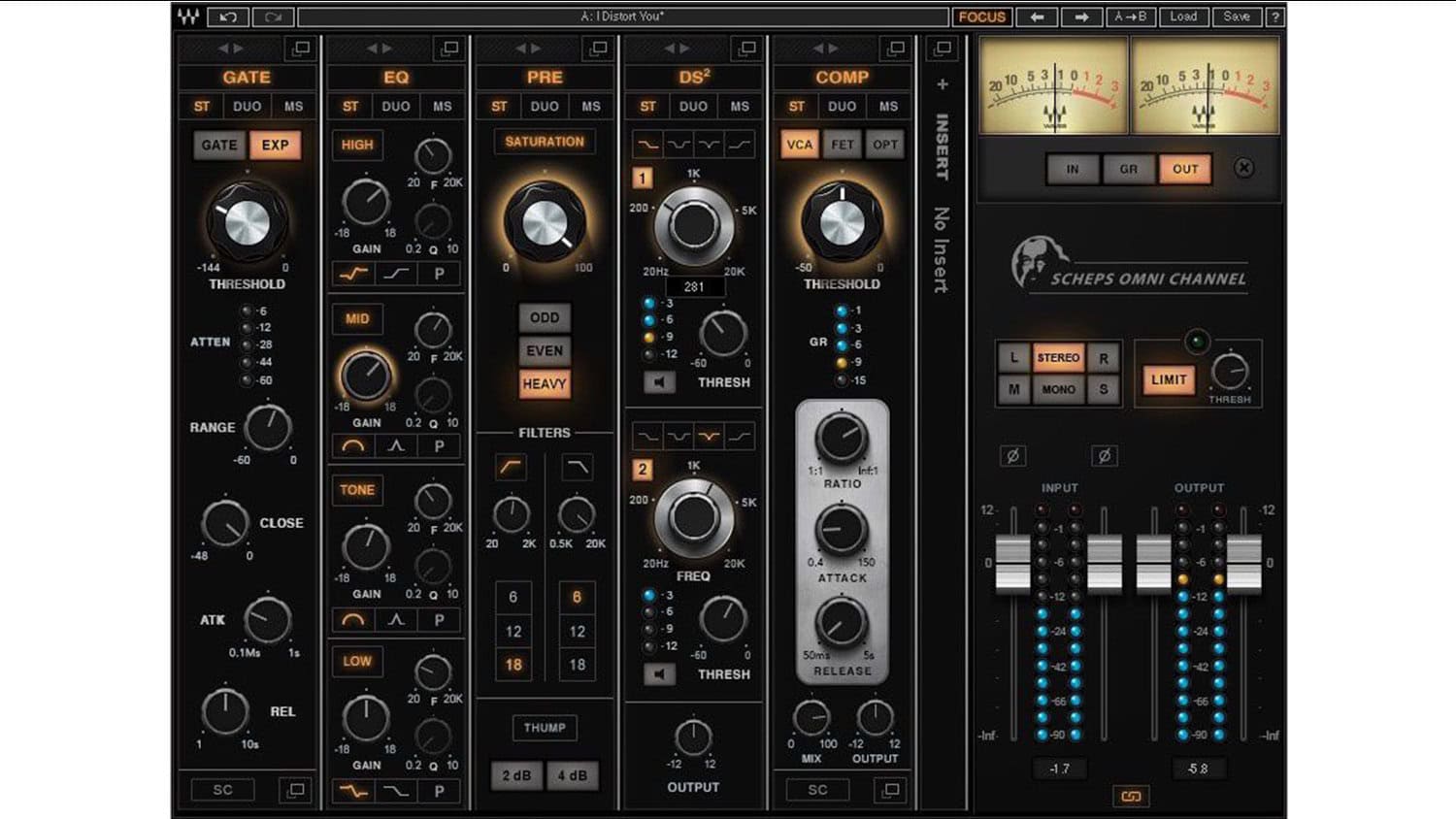The image size is (1456, 819).
Task: Toggle the LIMIT button
Action: (x=1169, y=379)
